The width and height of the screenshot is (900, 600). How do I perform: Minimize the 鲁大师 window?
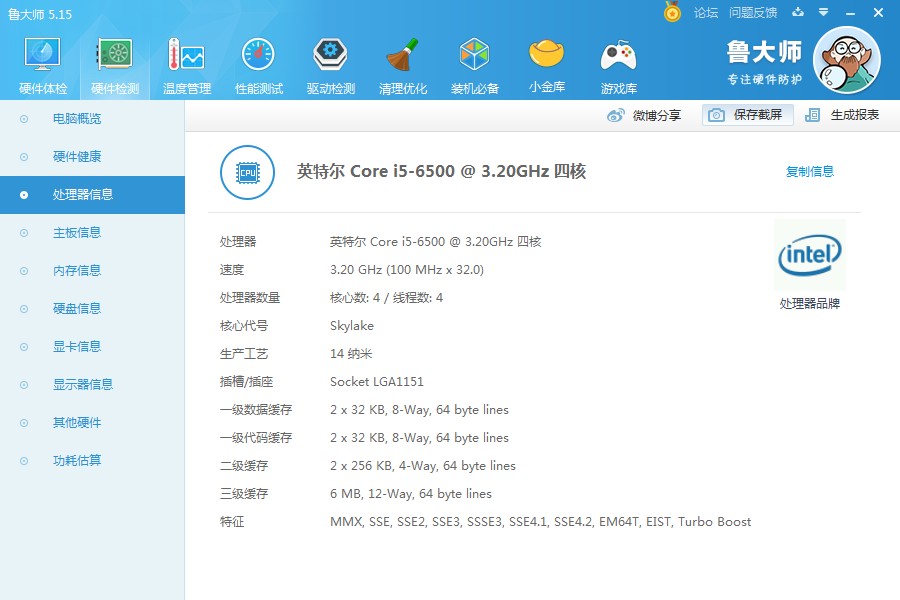coord(851,13)
